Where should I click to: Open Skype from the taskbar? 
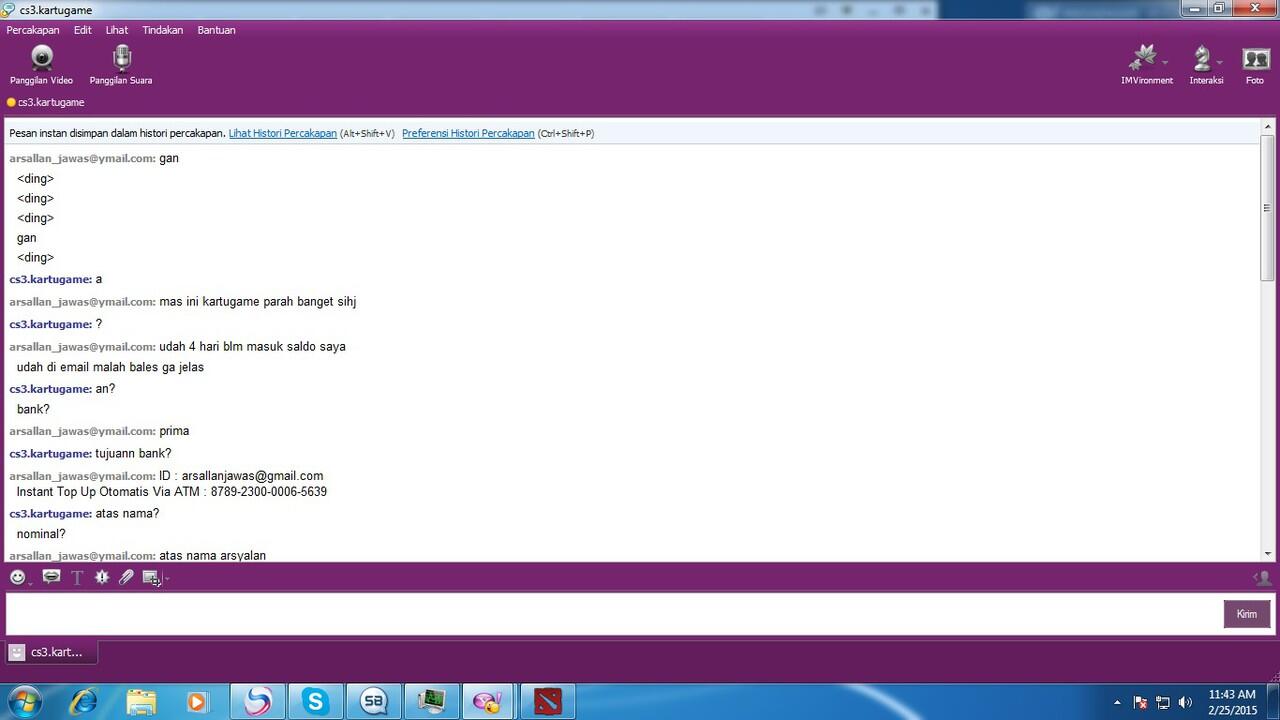pos(316,701)
